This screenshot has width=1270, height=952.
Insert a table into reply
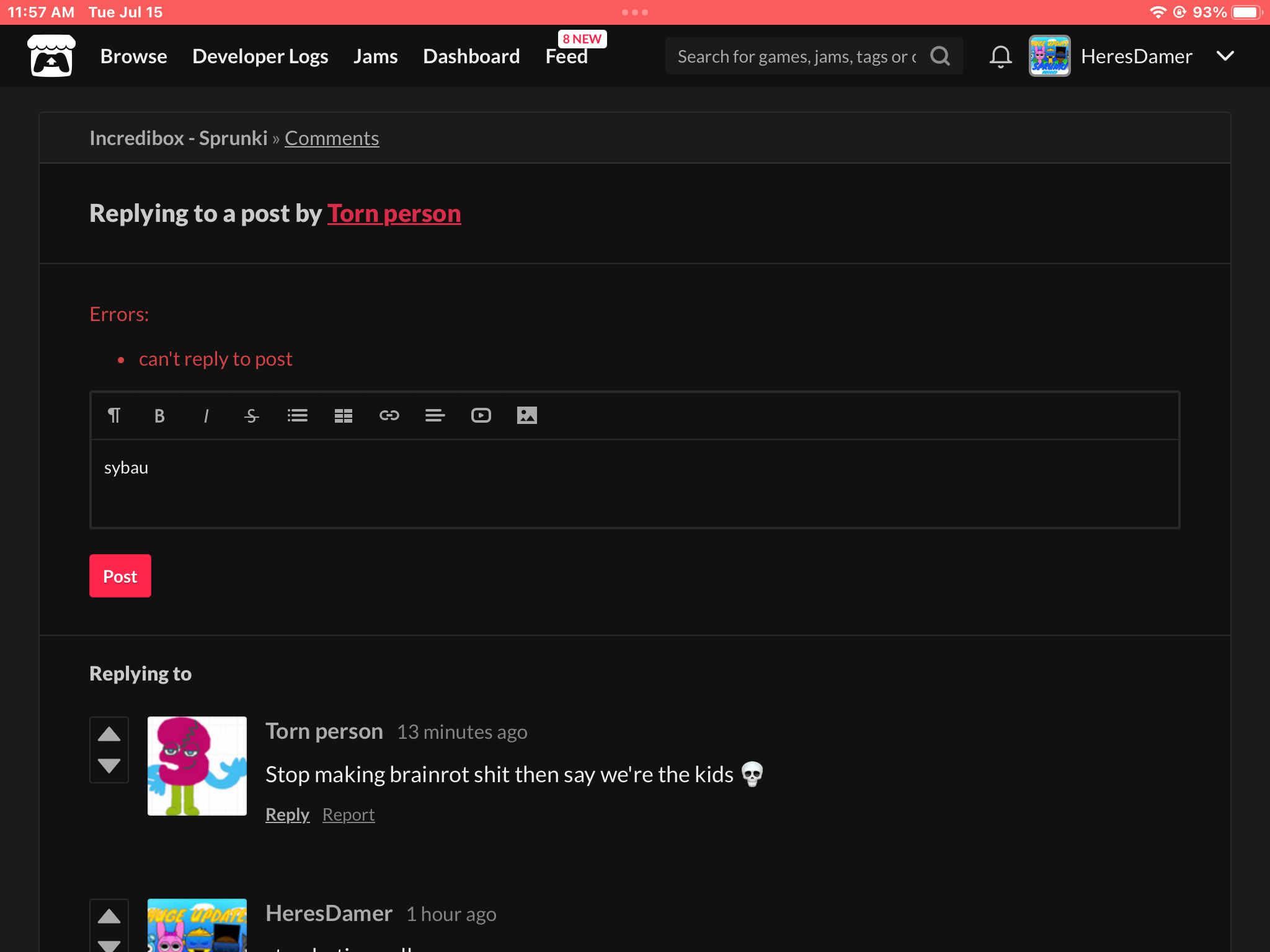click(344, 415)
